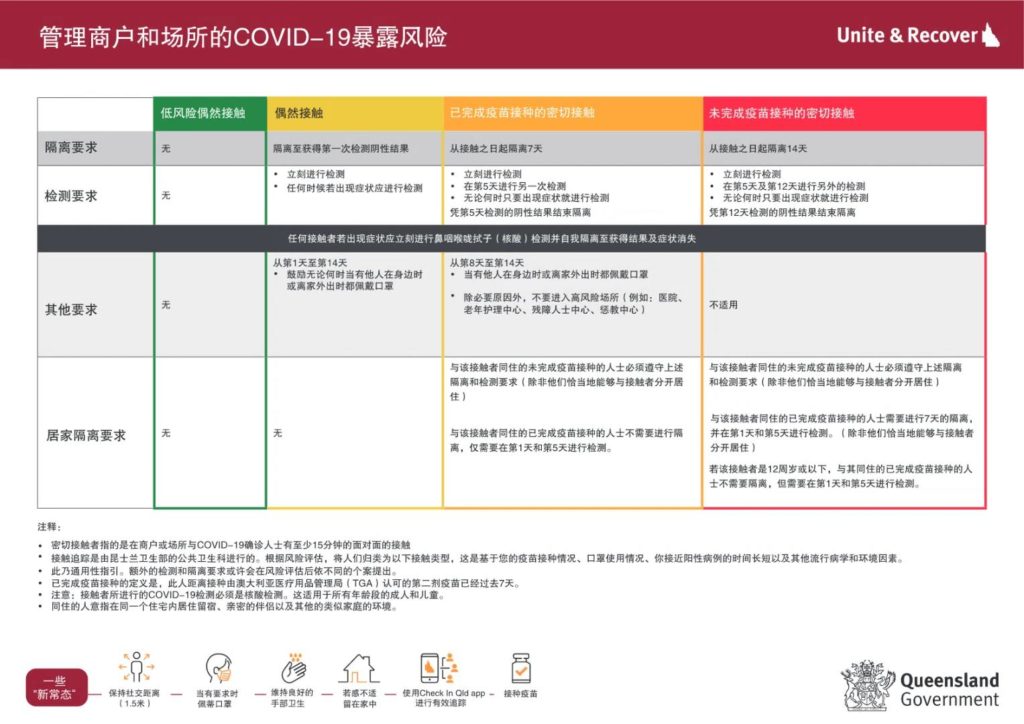The image size is (1024, 724).
Task: Click the 'Queensland Government' wordmark
Action: [x=950, y=689]
